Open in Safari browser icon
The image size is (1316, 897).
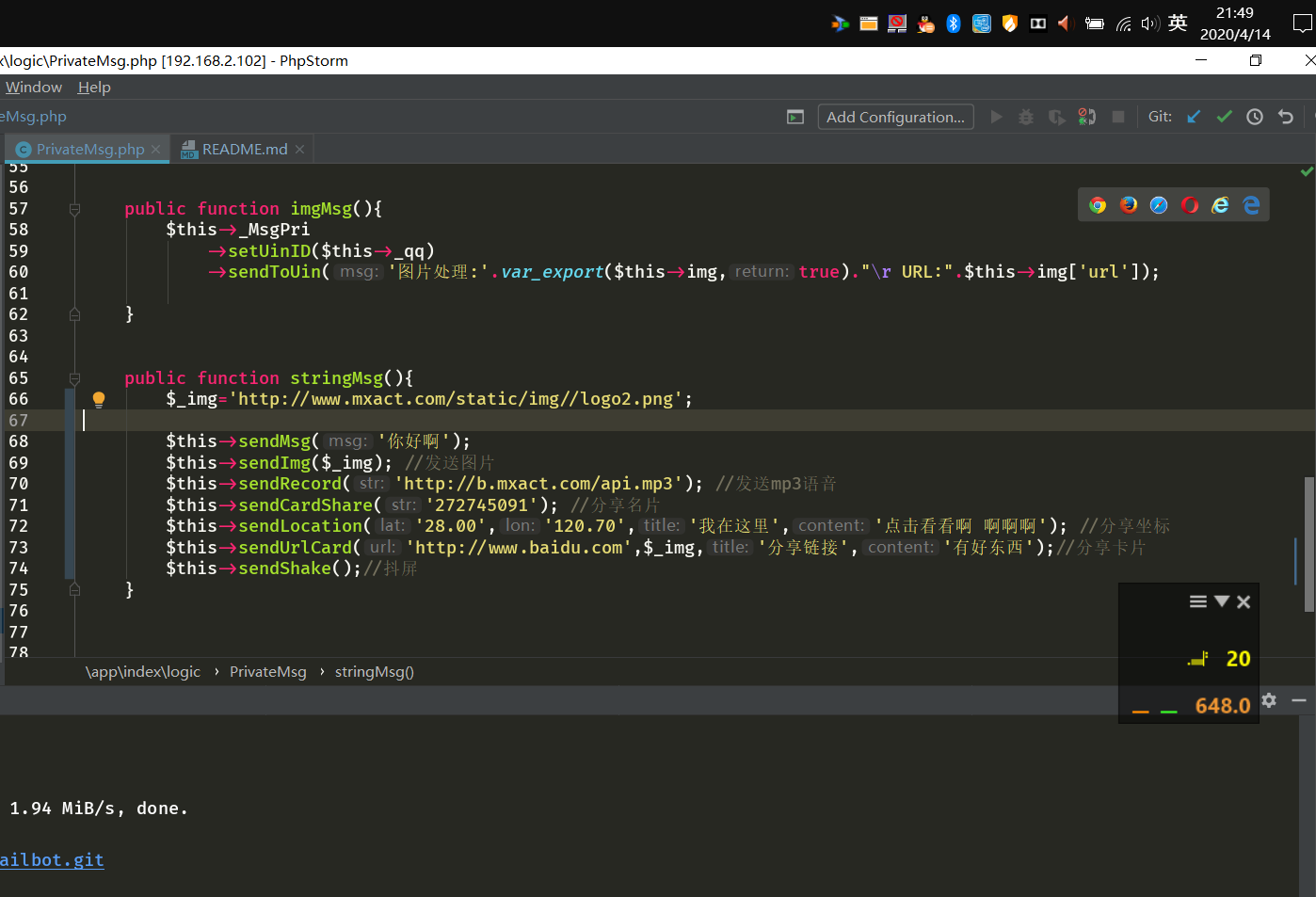[x=1159, y=205]
